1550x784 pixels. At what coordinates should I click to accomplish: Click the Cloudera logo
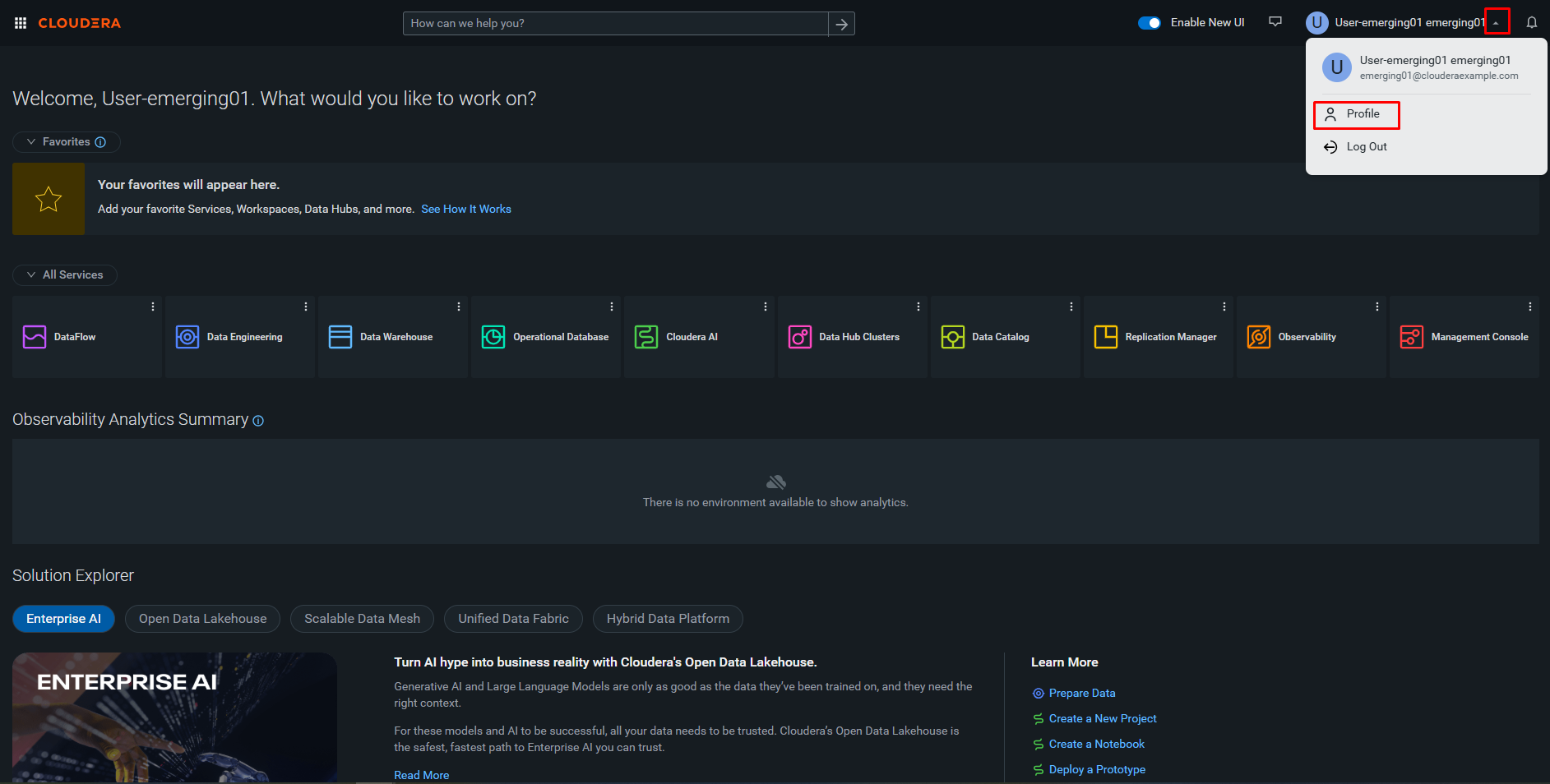(79, 23)
